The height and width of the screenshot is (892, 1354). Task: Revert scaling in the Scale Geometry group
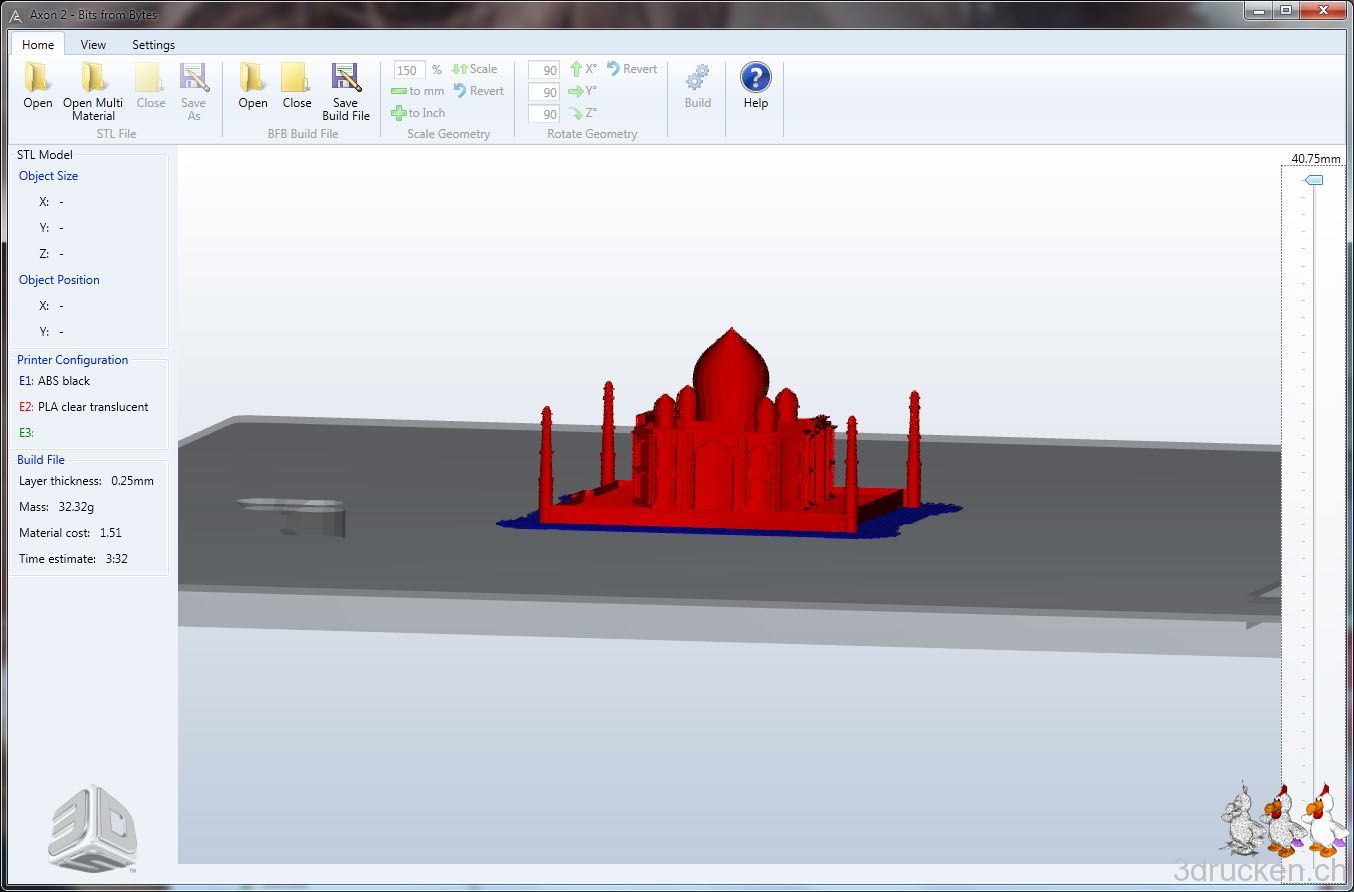pyautogui.click(x=479, y=91)
